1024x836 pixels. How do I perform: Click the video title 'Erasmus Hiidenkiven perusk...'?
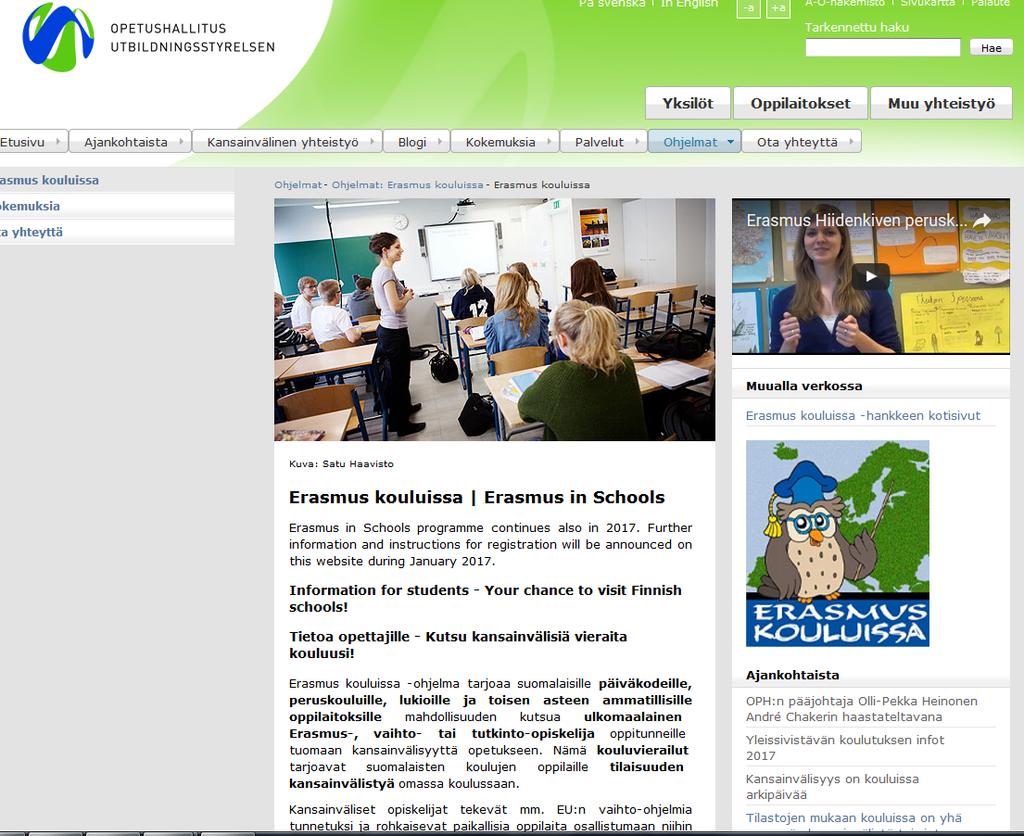(x=856, y=221)
